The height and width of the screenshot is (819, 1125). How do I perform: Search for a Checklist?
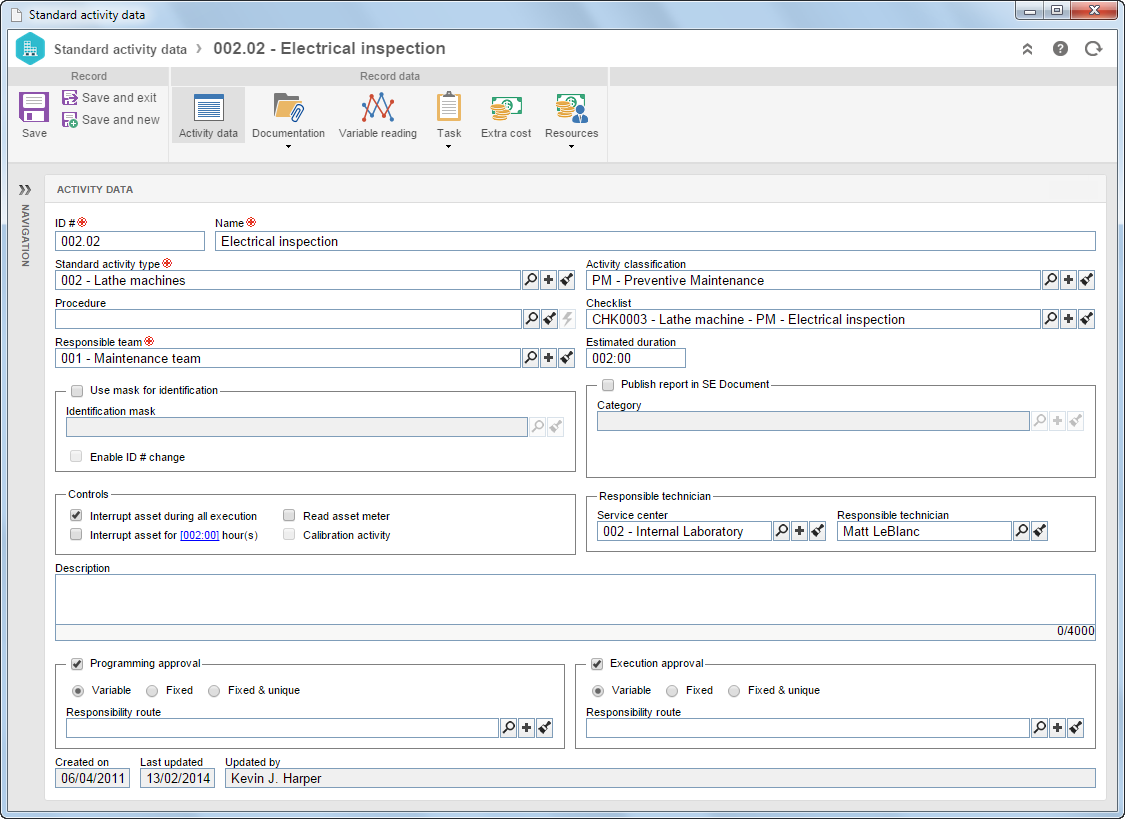(x=1050, y=318)
